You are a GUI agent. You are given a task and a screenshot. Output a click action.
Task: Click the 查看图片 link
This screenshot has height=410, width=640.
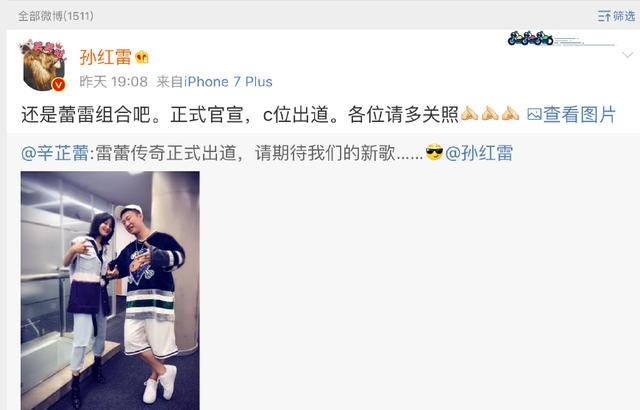579,114
